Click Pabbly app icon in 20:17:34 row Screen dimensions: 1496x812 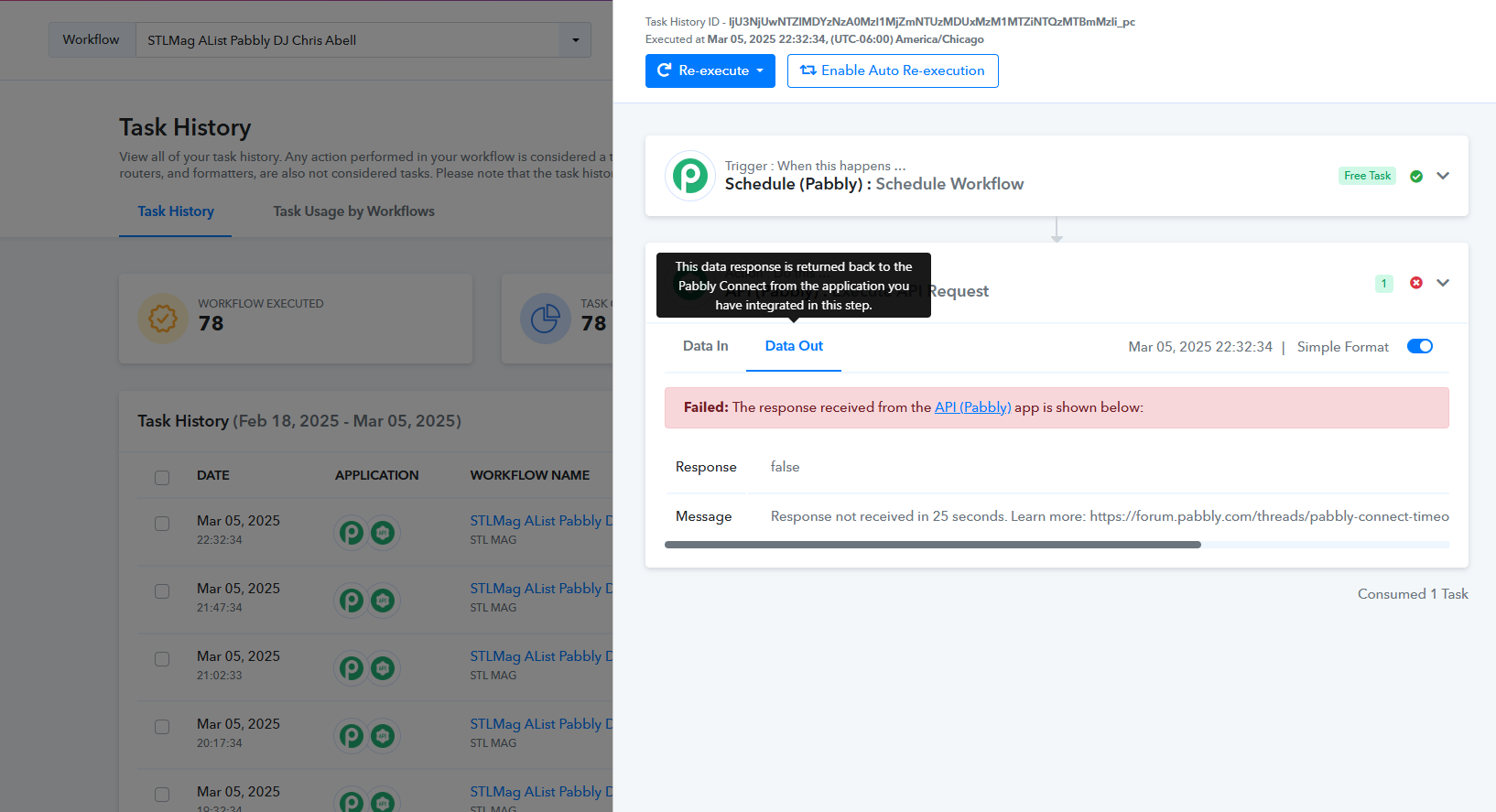[x=352, y=735]
